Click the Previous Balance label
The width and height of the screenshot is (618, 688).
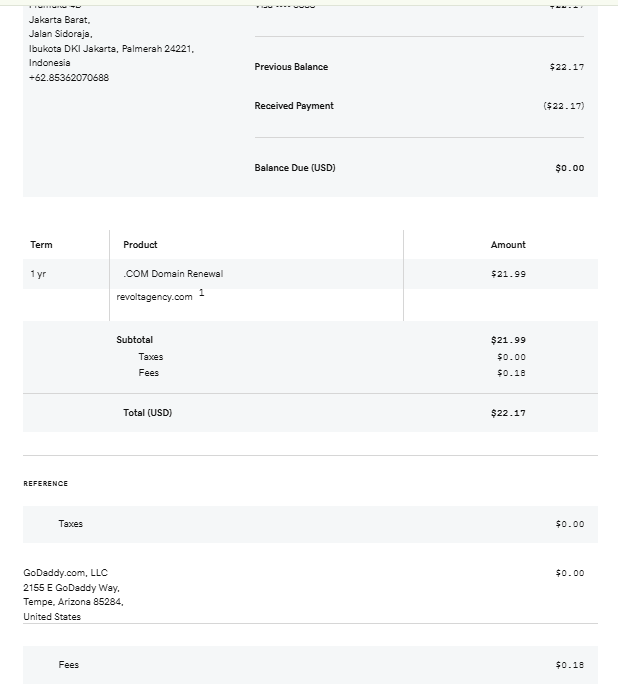tap(291, 67)
